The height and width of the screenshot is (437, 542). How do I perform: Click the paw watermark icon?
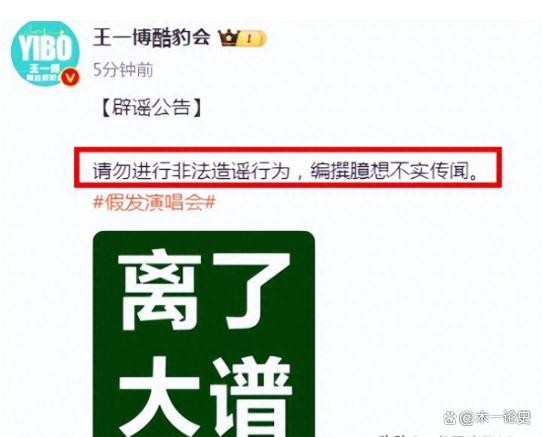pyautogui.click(x=450, y=417)
